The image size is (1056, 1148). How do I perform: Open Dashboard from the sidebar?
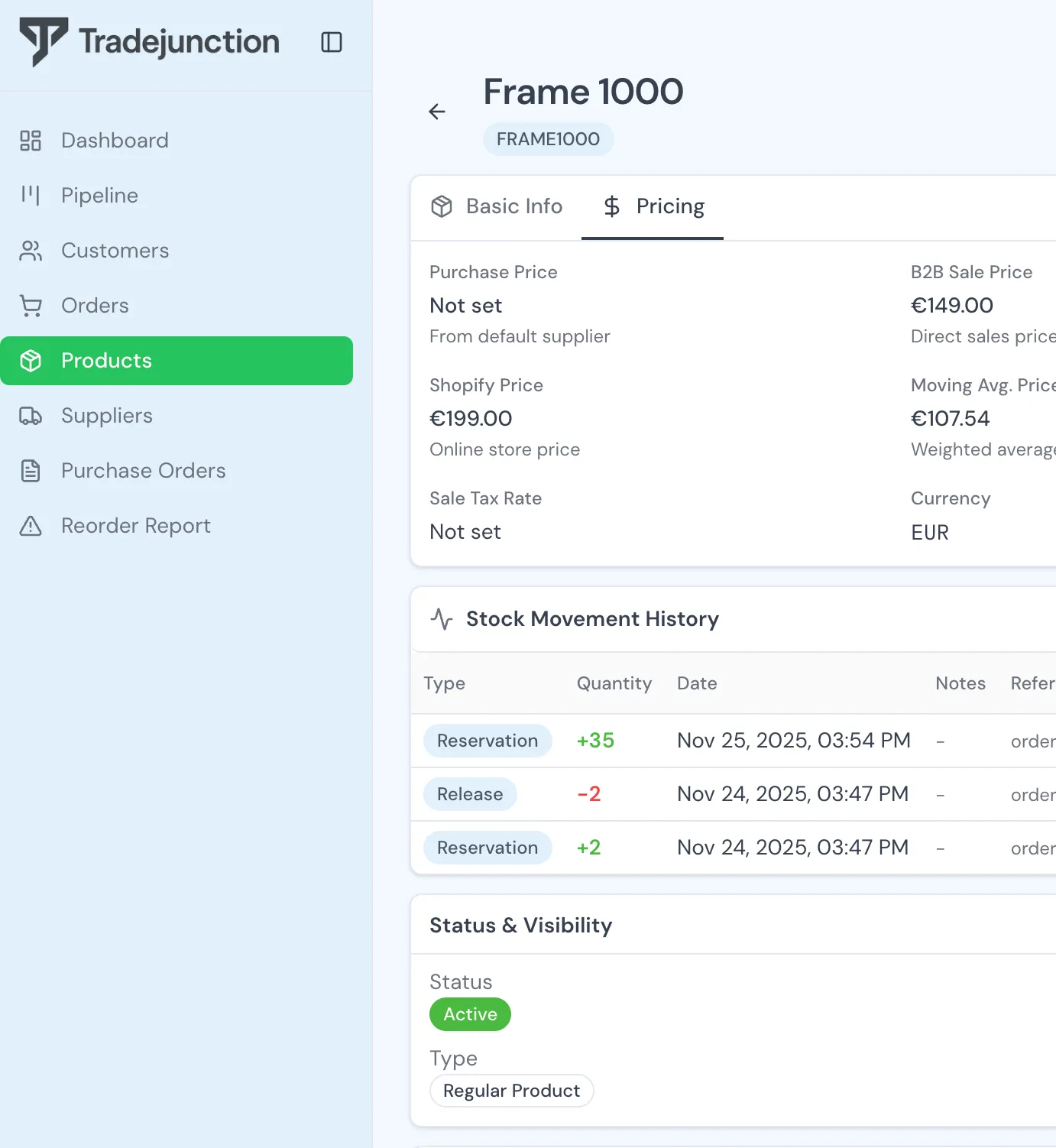(x=177, y=141)
